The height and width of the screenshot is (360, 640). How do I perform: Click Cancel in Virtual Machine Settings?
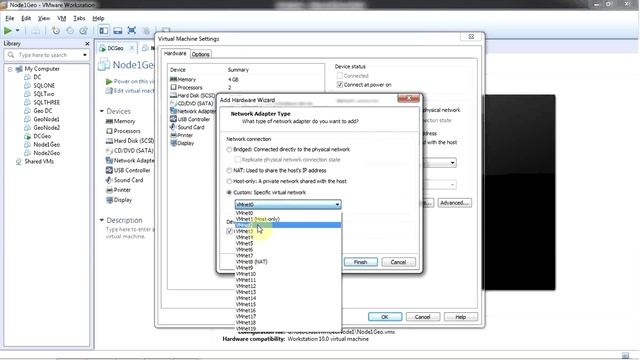(422, 317)
